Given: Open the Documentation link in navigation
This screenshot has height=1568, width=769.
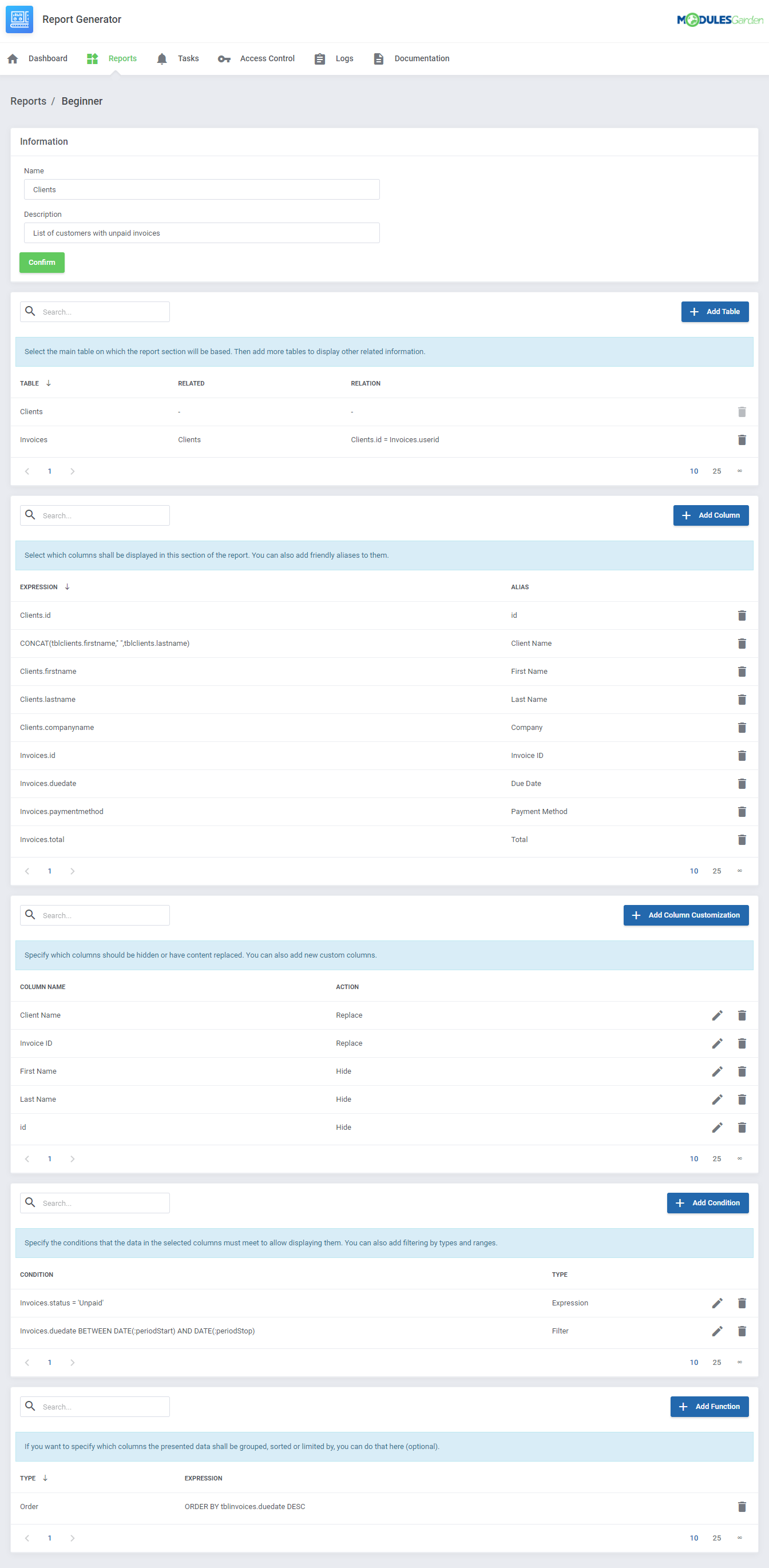Looking at the screenshot, I should pos(411,58).
